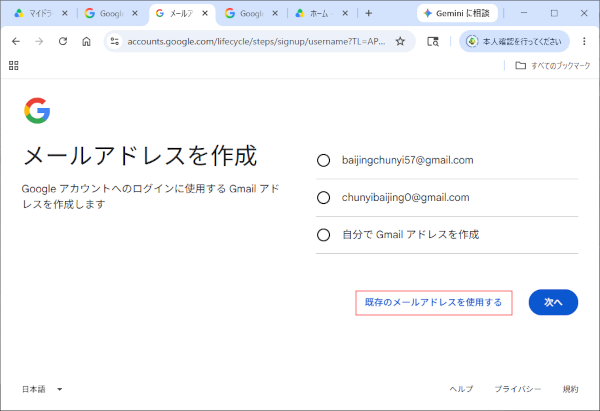
Task: Open the Google Lens search icon
Action: pyautogui.click(x=433, y=41)
